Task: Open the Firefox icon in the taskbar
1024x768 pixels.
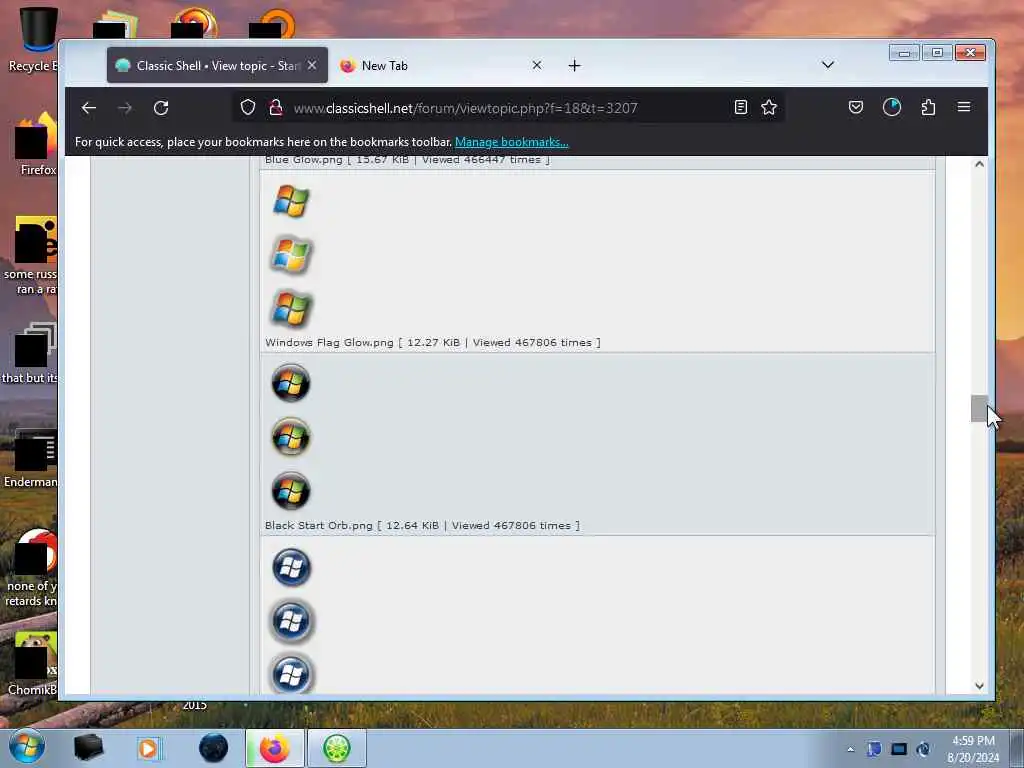Action: [275, 748]
